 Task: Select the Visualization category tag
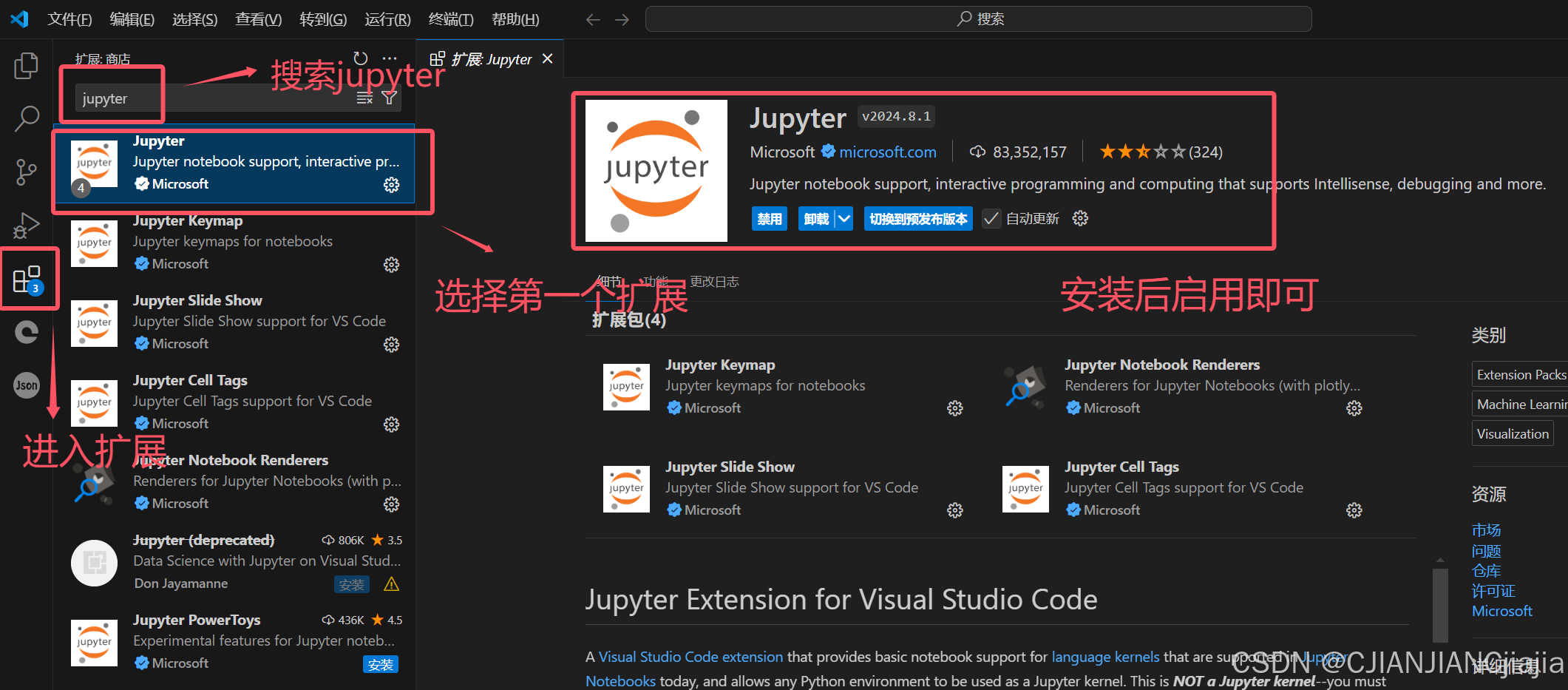pyautogui.click(x=1513, y=433)
